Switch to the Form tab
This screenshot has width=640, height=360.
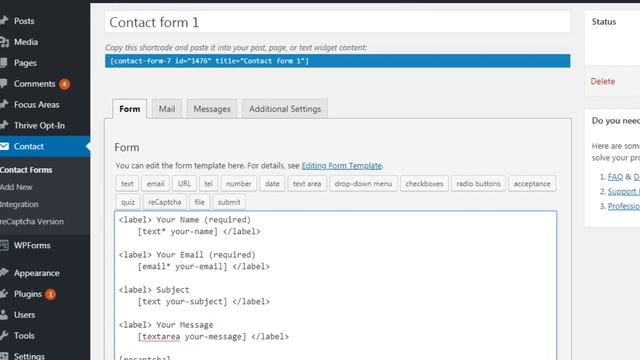point(129,109)
